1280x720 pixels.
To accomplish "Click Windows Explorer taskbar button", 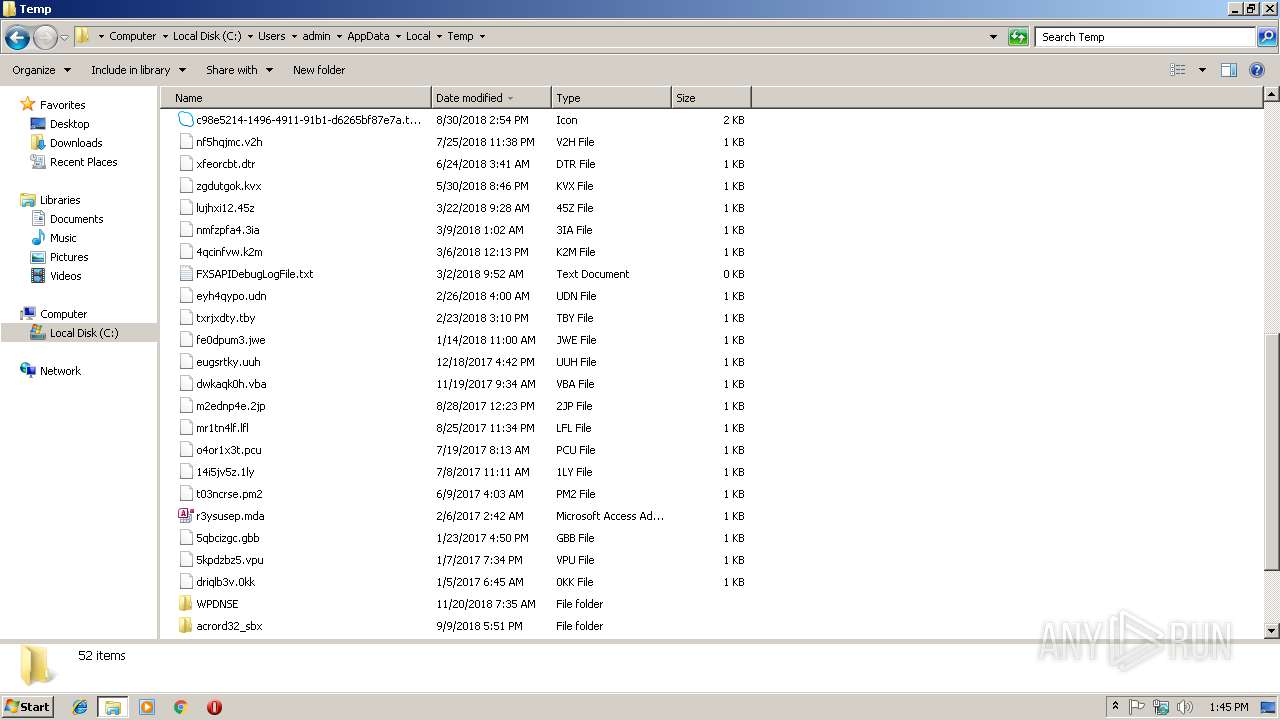I will 113,707.
